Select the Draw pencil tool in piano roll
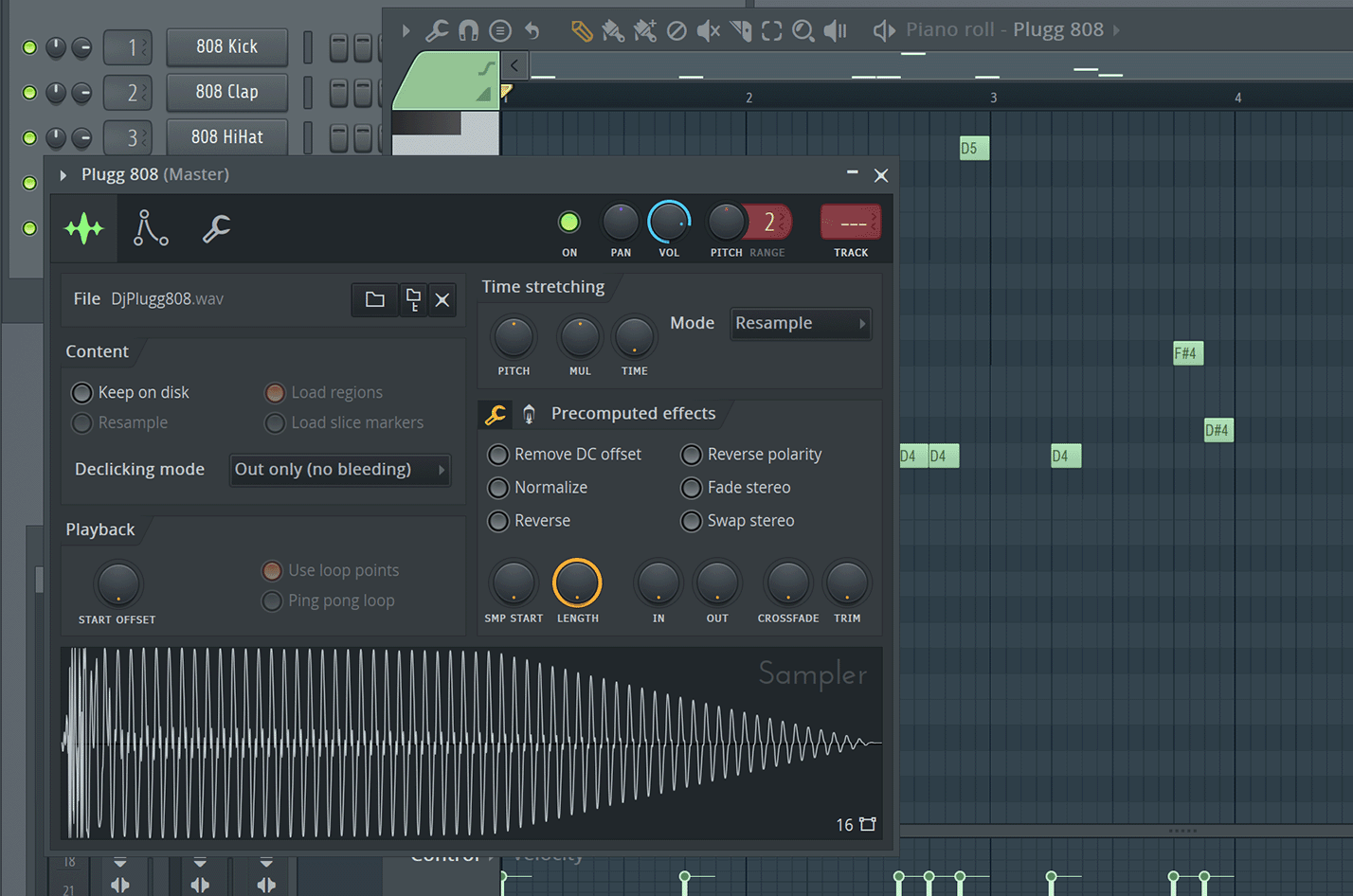This screenshot has height=896, width=1353. (x=581, y=31)
